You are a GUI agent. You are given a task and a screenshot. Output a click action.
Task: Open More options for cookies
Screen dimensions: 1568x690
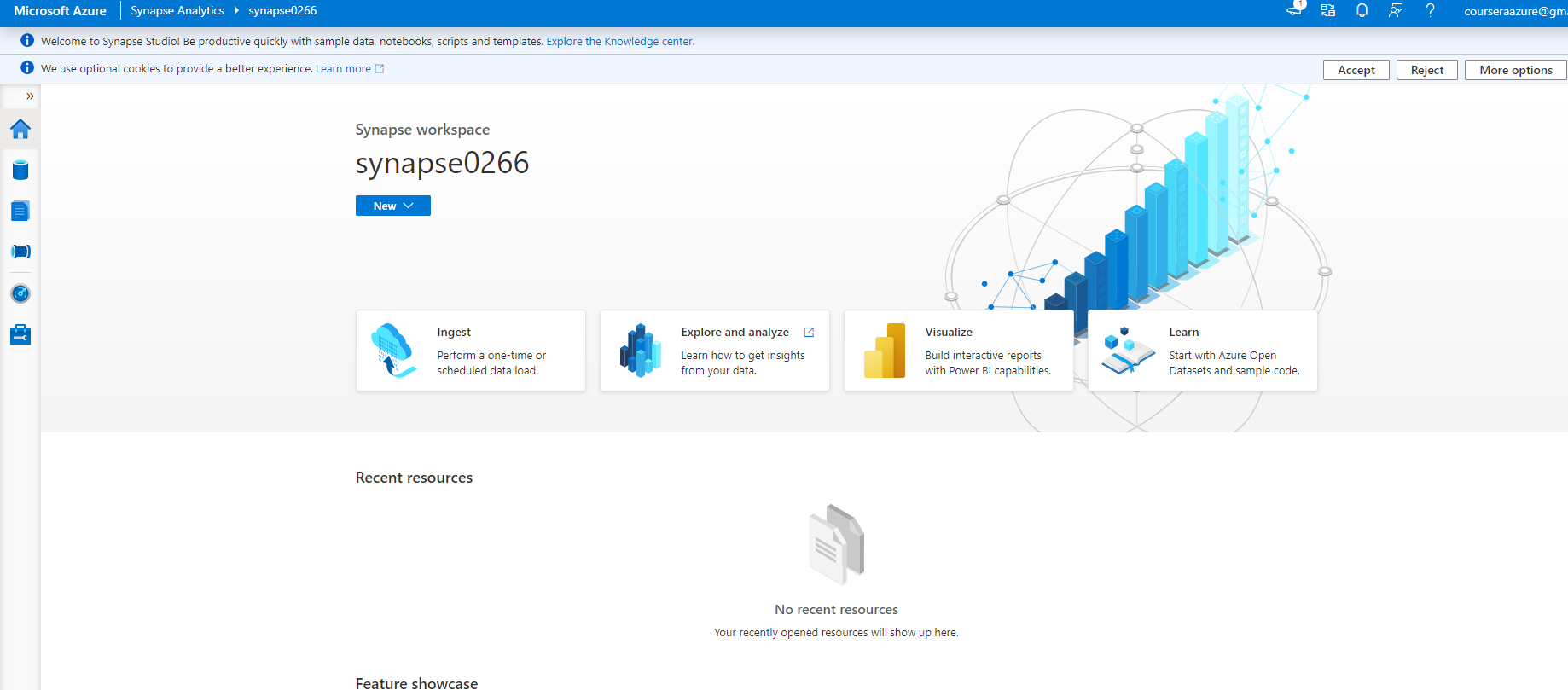(x=1516, y=70)
